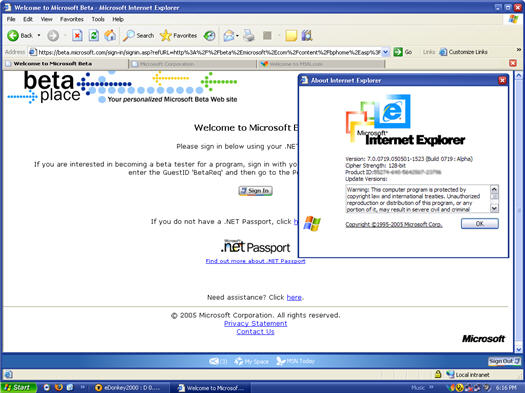Click the Sign Out button

point(504,361)
